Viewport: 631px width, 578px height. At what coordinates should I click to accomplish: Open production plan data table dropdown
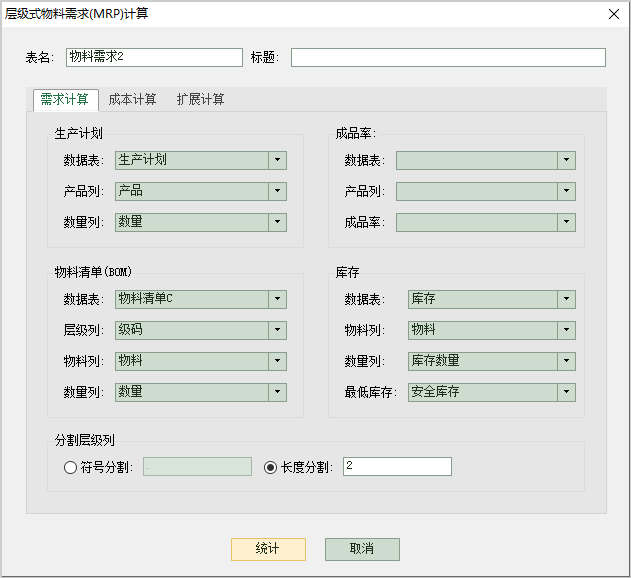click(x=277, y=160)
